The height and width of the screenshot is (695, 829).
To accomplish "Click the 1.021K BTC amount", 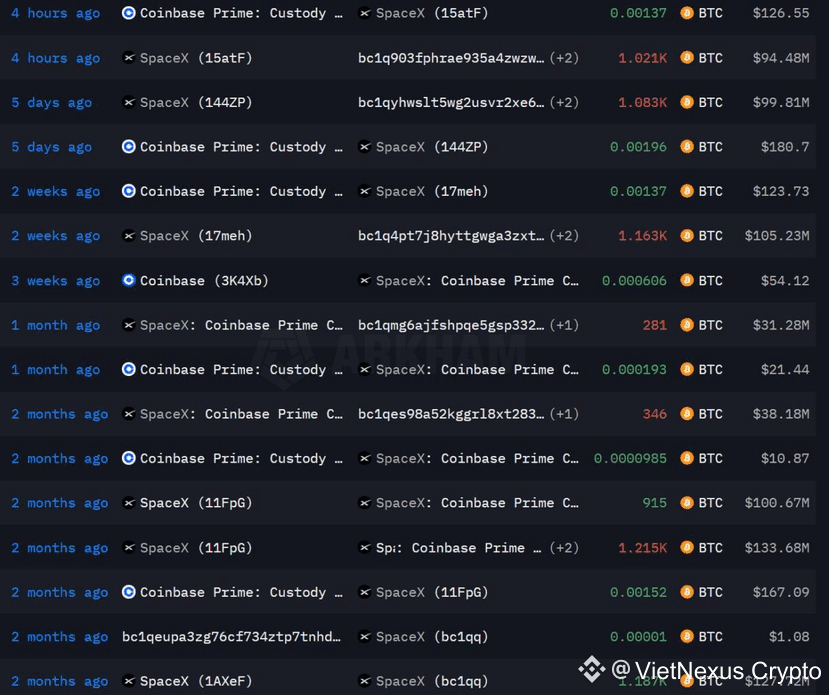I will 642,58.
